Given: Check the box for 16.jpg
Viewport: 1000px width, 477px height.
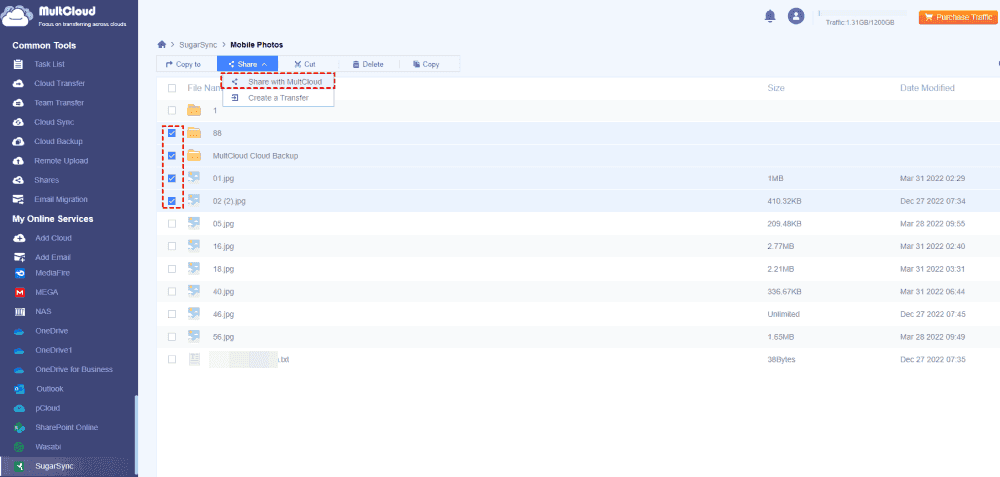Looking at the screenshot, I should tap(172, 246).
